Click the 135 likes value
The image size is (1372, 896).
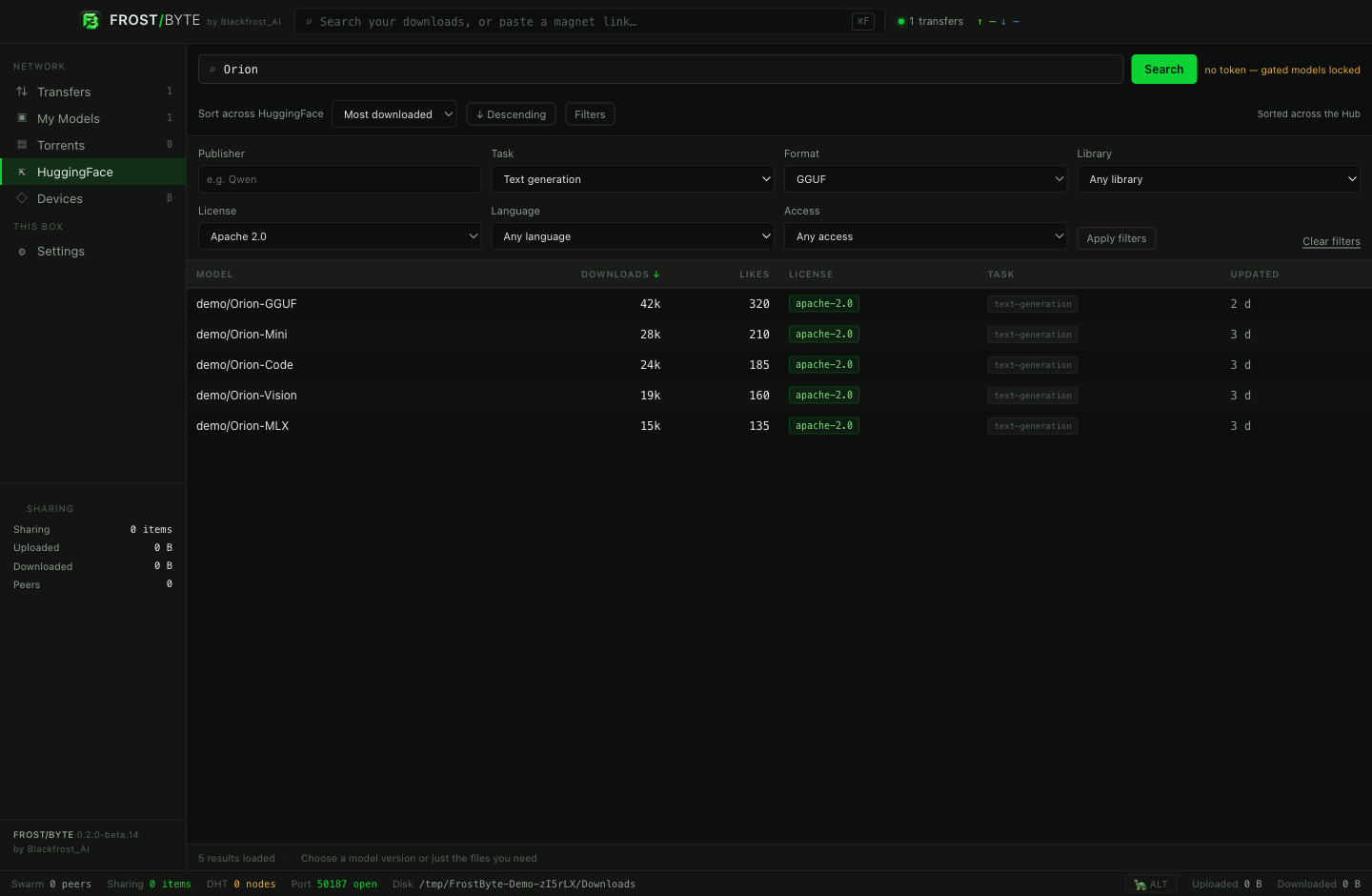click(759, 426)
